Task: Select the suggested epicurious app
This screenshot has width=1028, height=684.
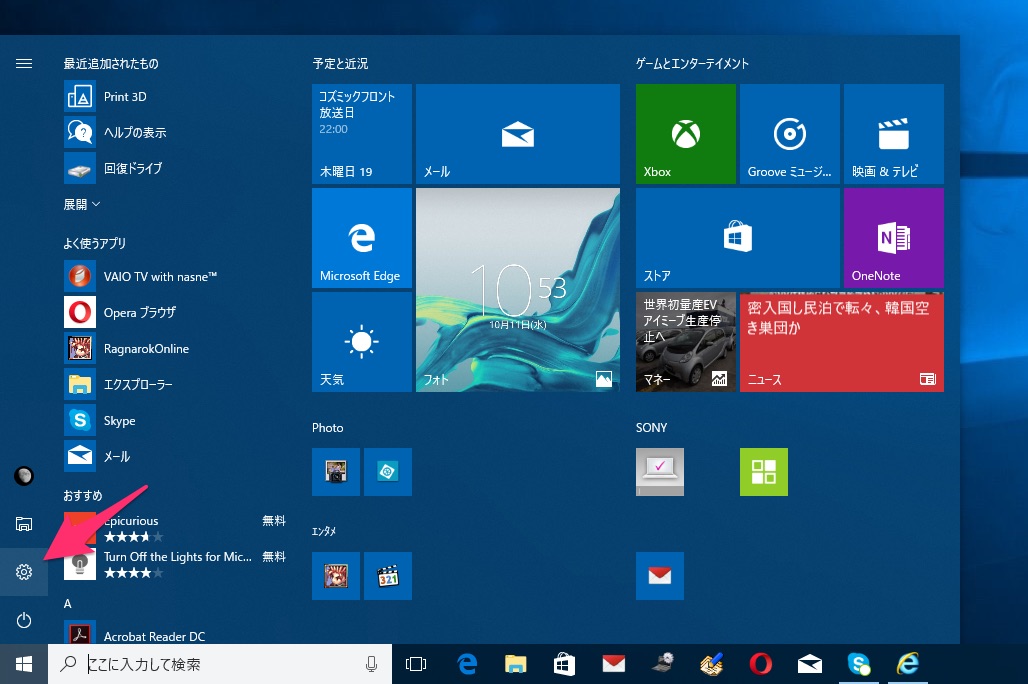Action: coord(174,528)
